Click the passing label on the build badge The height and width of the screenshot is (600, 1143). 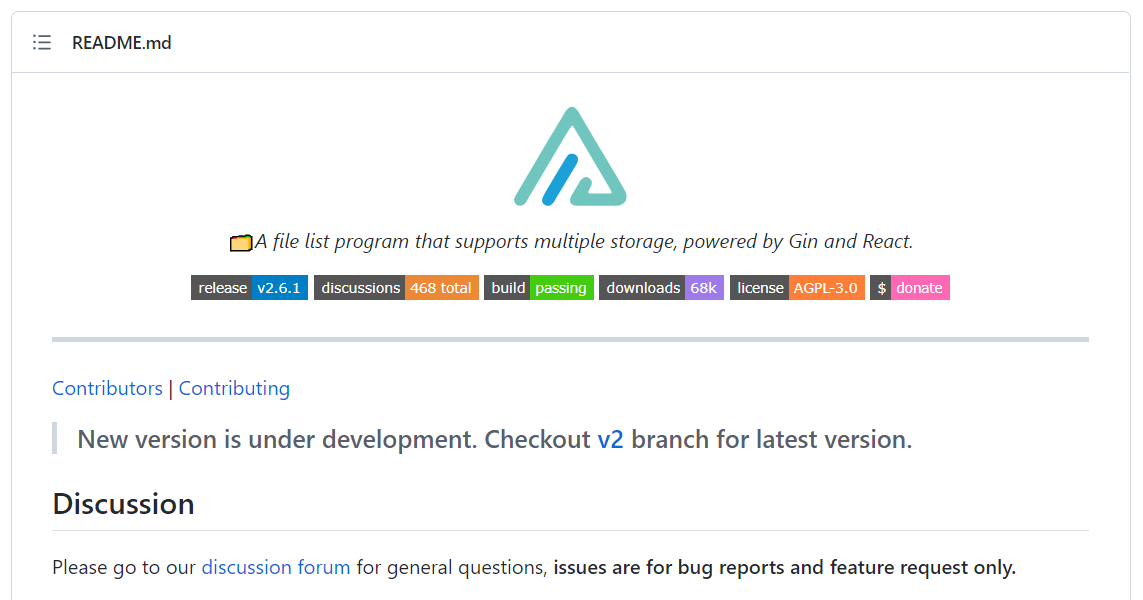(x=560, y=287)
